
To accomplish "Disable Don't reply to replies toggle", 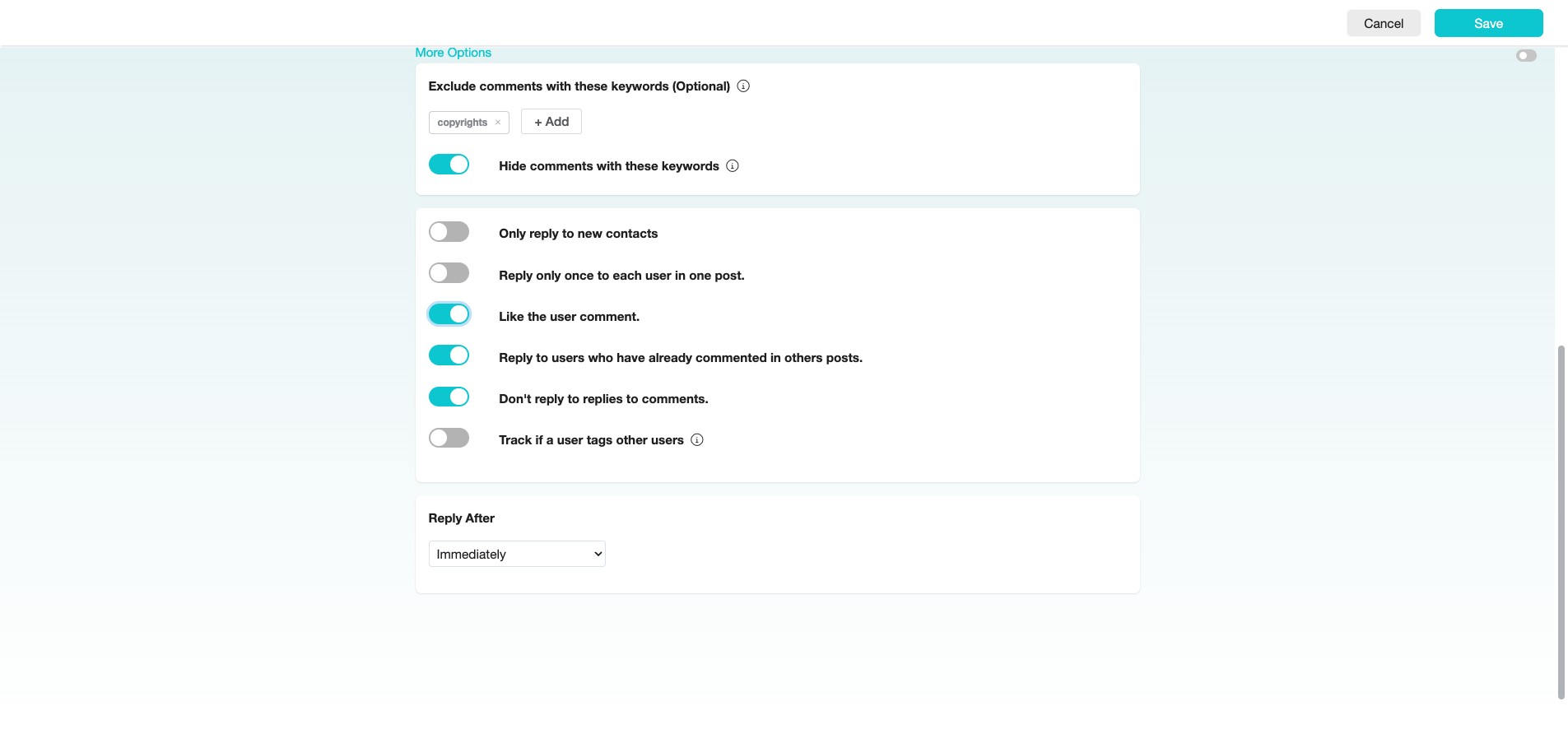I will pos(449,397).
